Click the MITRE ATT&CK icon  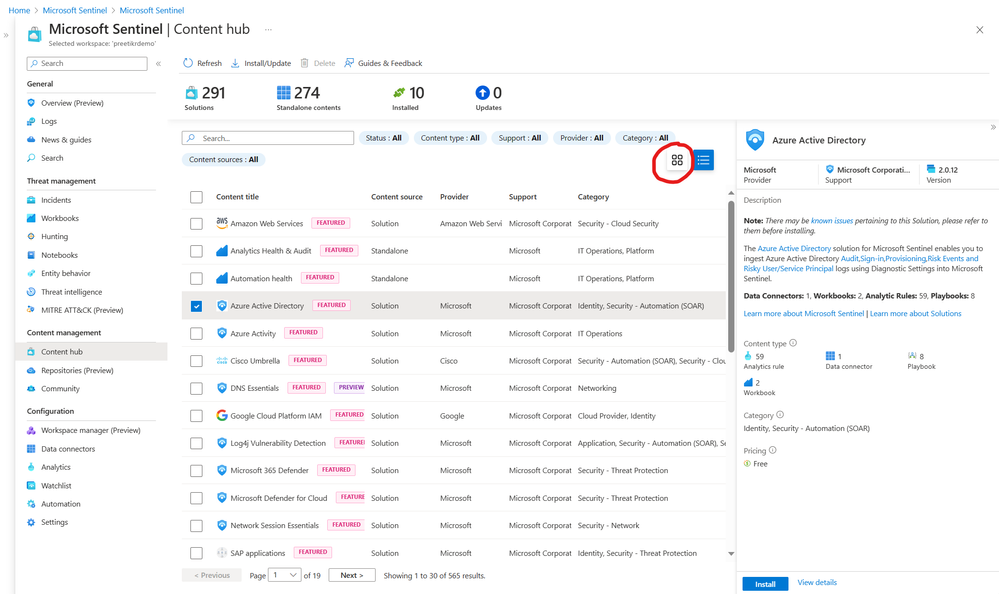tap(31, 310)
